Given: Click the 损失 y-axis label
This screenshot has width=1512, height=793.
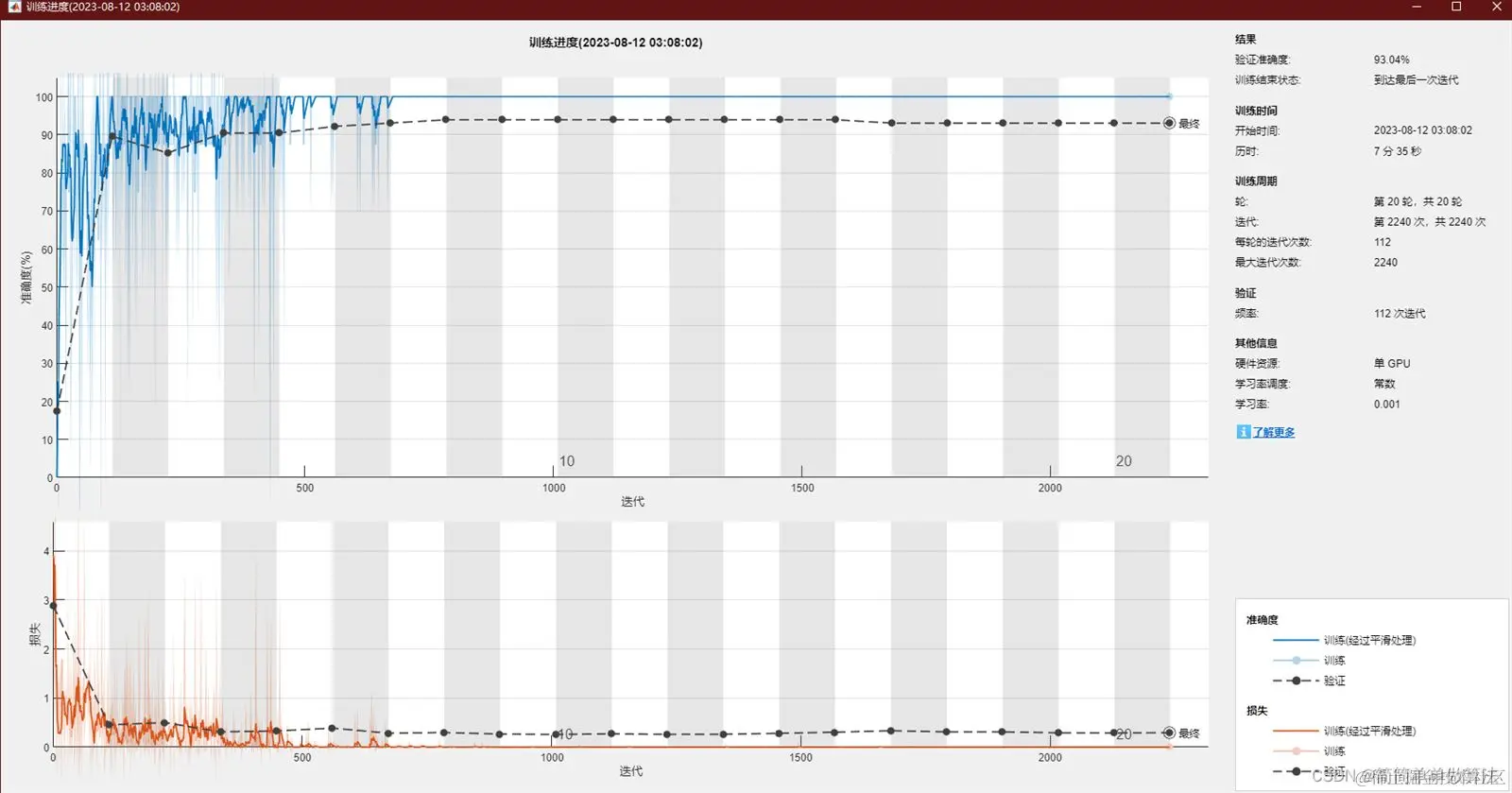Looking at the screenshot, I should pyautogui.click(x=34, y=633).
